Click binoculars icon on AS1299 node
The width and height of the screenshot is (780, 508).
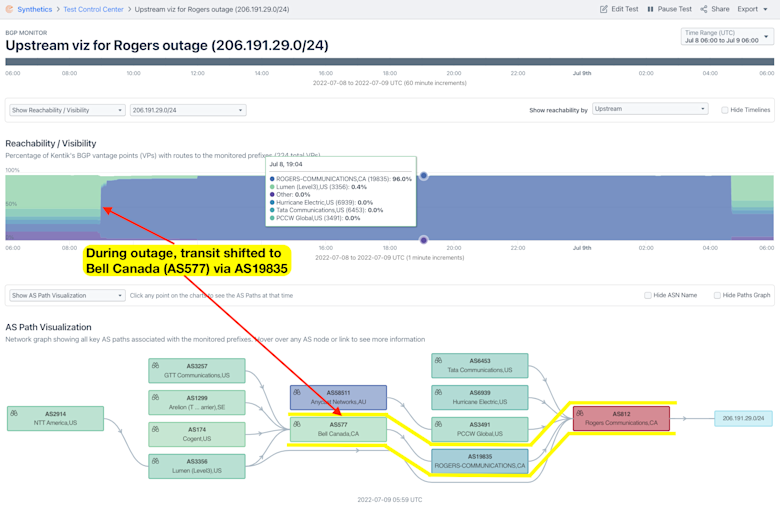pyautogui.click(x=155, y=397)
